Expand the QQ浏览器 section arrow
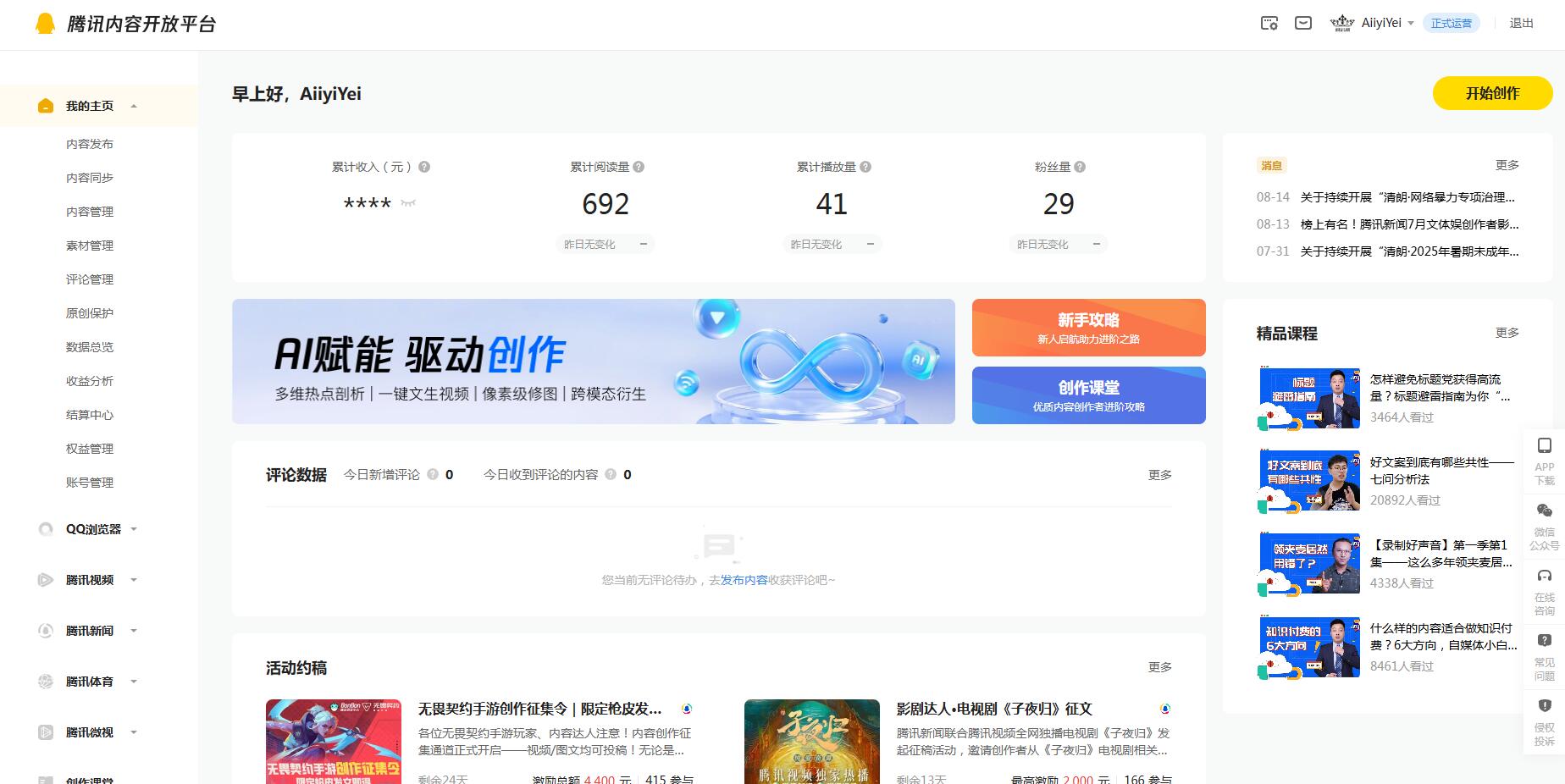The image size is (1565, 784). [134, 529]
